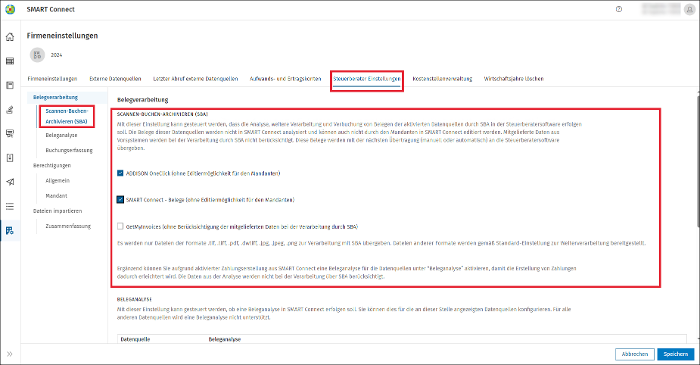The width and height of the screenshot is (700, 365).
Task: Open the paper plane send icon
Action: [10, 182]
